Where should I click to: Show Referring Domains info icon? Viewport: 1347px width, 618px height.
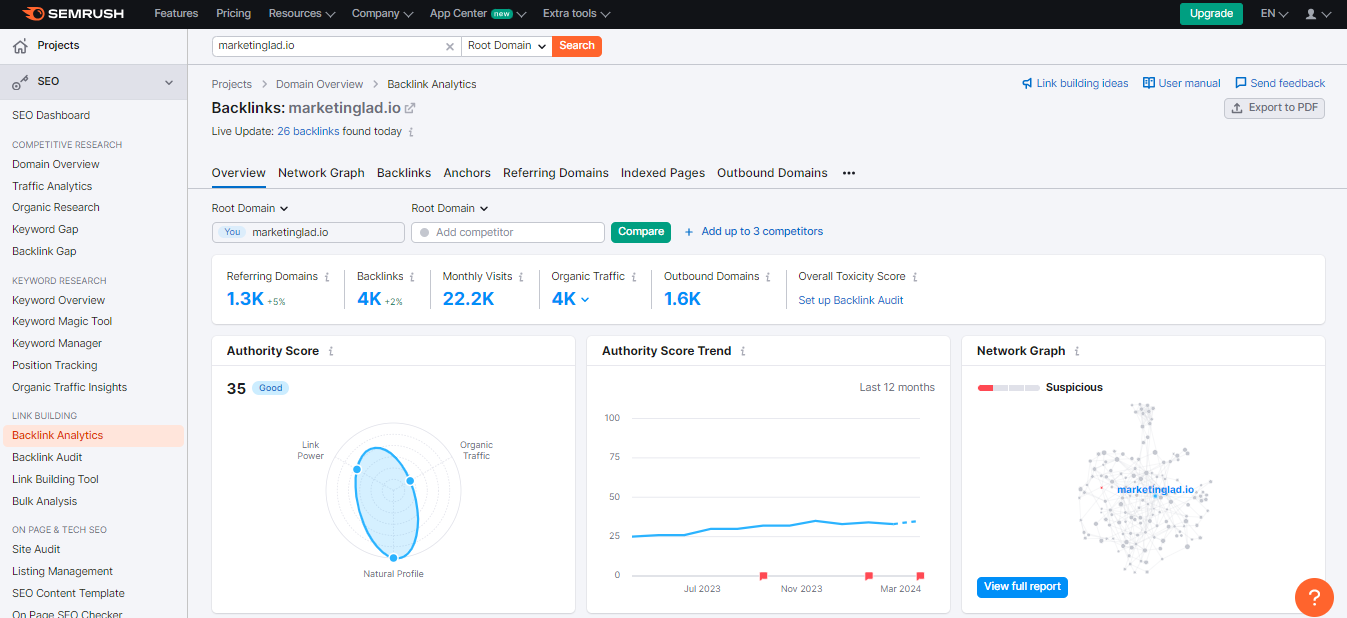[x=327, y=277]
